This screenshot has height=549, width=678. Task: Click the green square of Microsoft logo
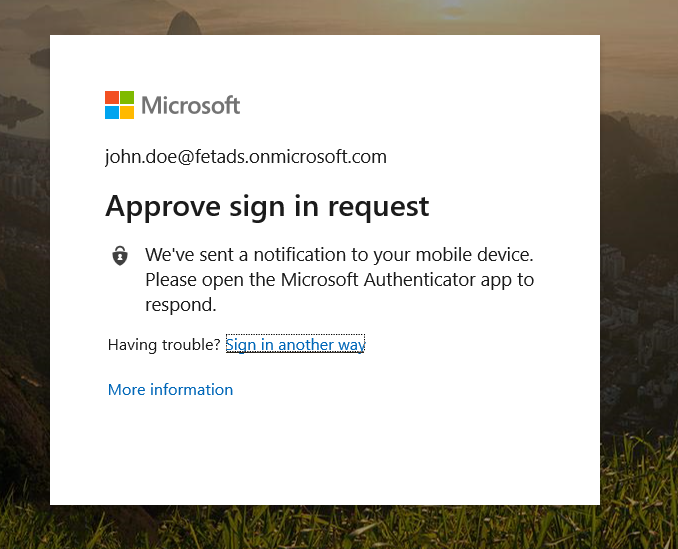[127, 98]
